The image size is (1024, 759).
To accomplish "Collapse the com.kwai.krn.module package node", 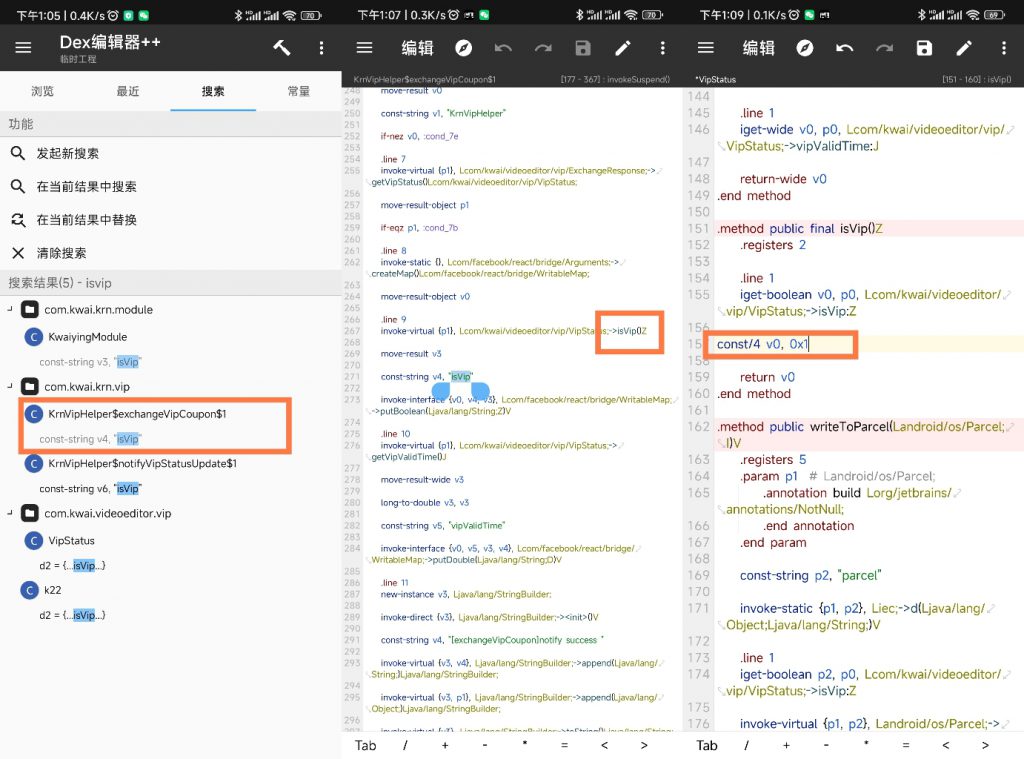I will pyautogui.click(x=10, y=310).
